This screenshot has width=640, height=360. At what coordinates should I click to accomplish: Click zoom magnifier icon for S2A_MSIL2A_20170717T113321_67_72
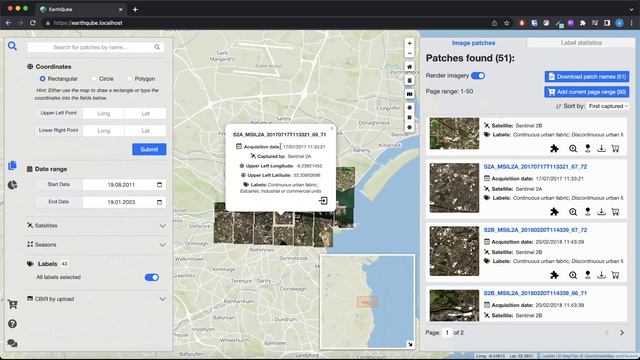tap(573, 212)
